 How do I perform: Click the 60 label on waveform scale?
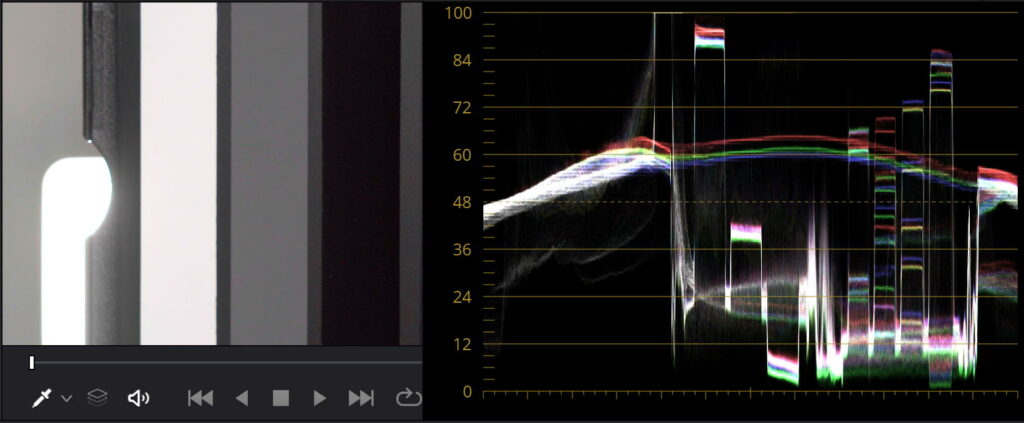click(x=463, y=155)
